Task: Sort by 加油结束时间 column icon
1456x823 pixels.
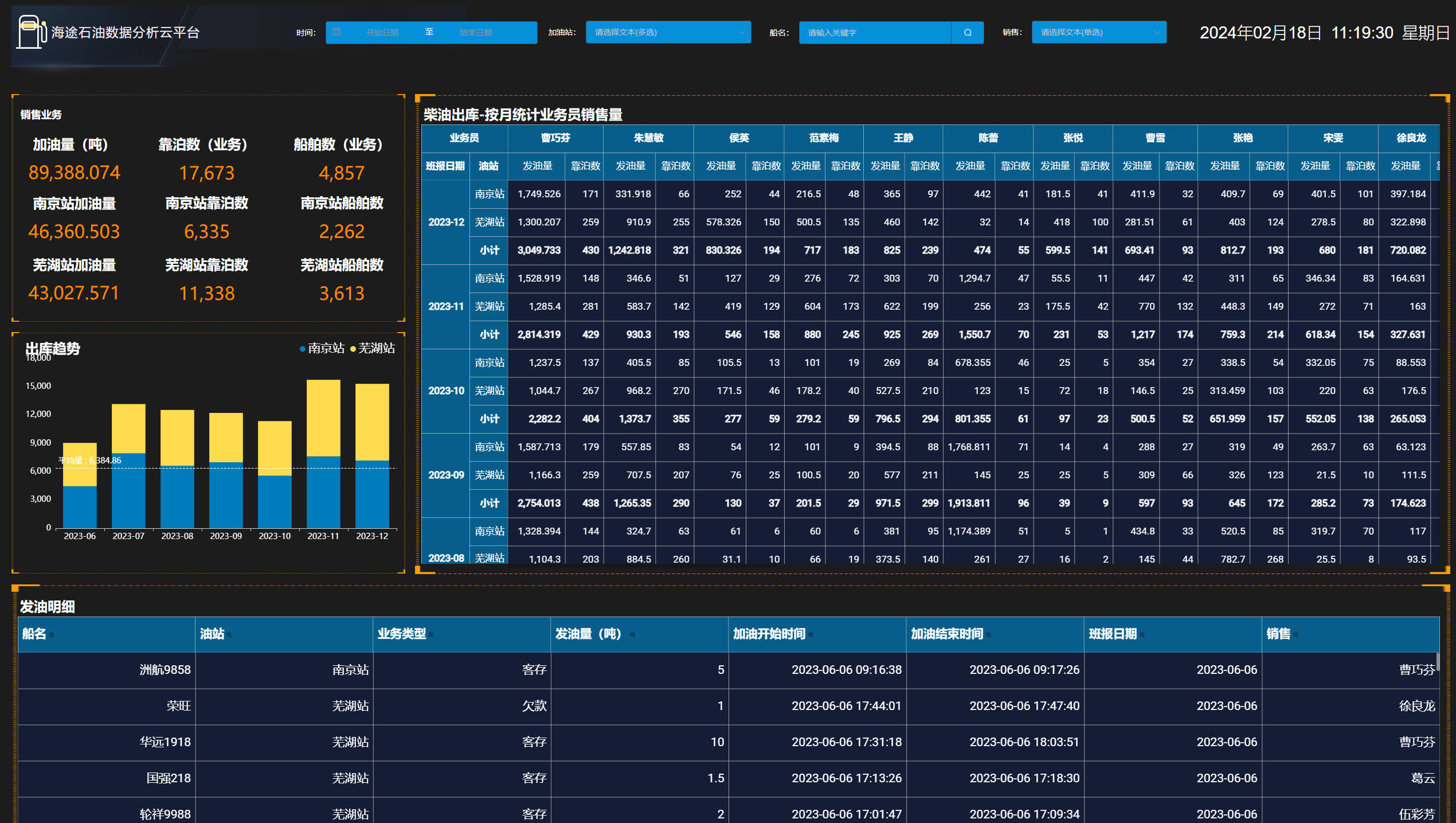Action: click(x=989, y=634)
